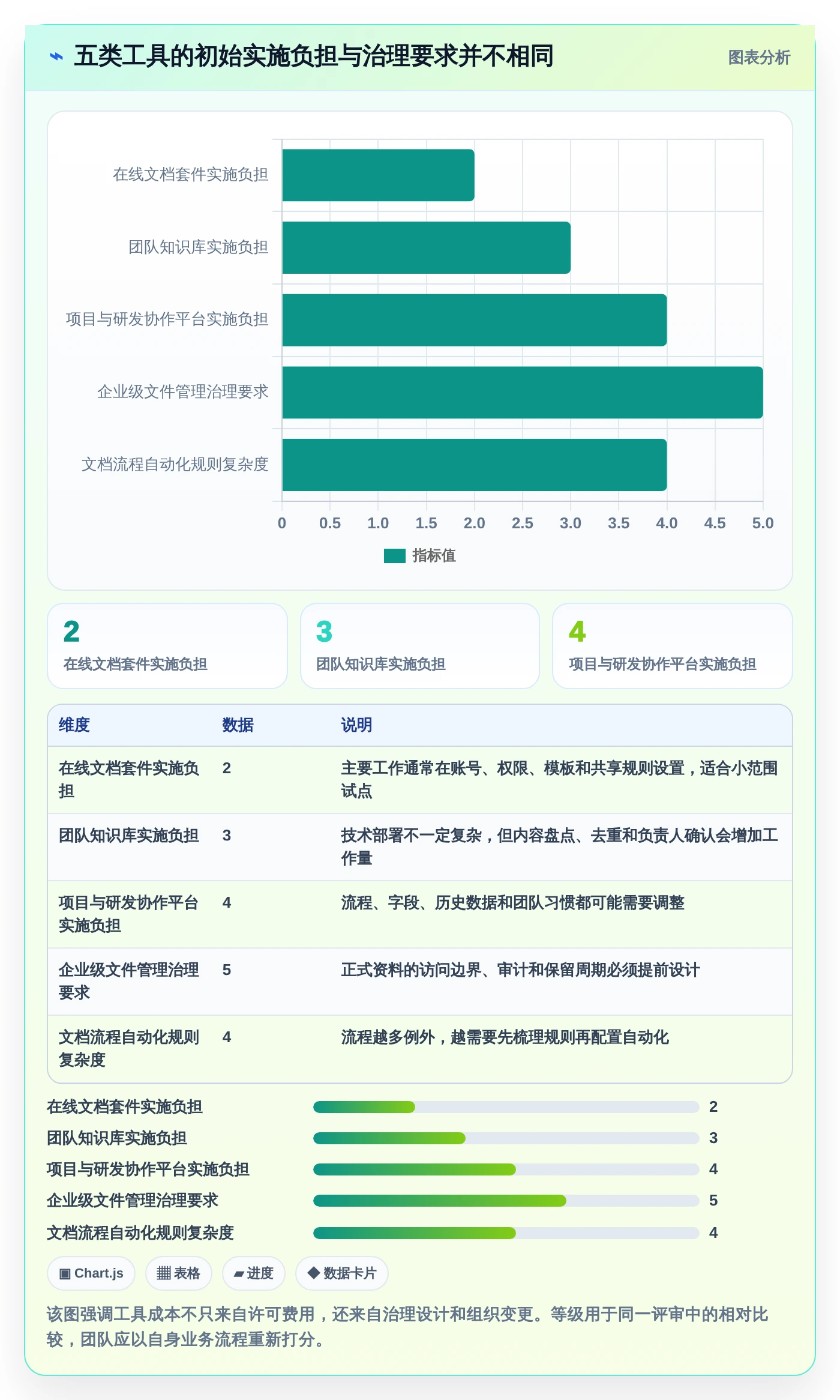Click the 企业级文件管理治理要求 progress bar
The width and height of the screenshot is (840, 1400).
tap(506, 1201)
